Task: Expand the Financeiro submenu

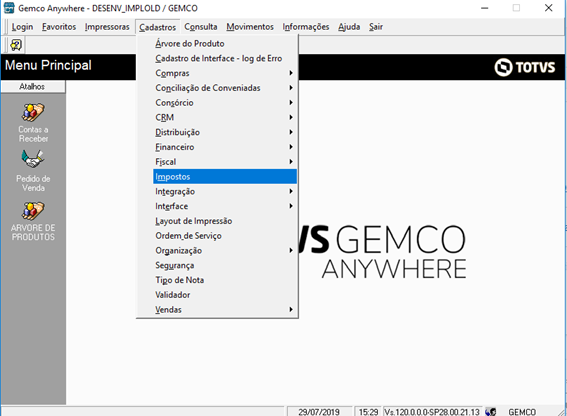Action: (x=225, y=147)
